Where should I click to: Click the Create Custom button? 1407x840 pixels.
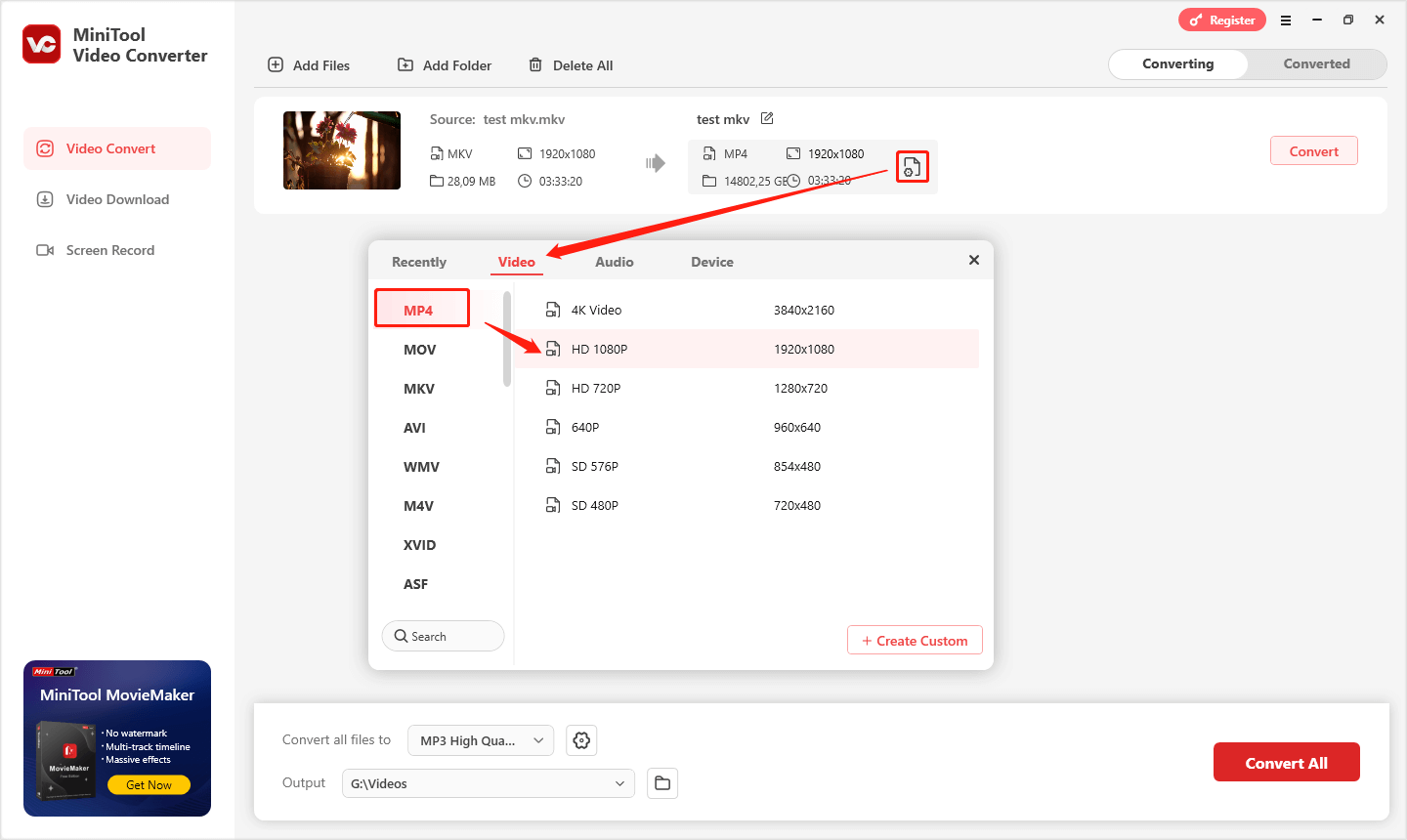(915, 640)
